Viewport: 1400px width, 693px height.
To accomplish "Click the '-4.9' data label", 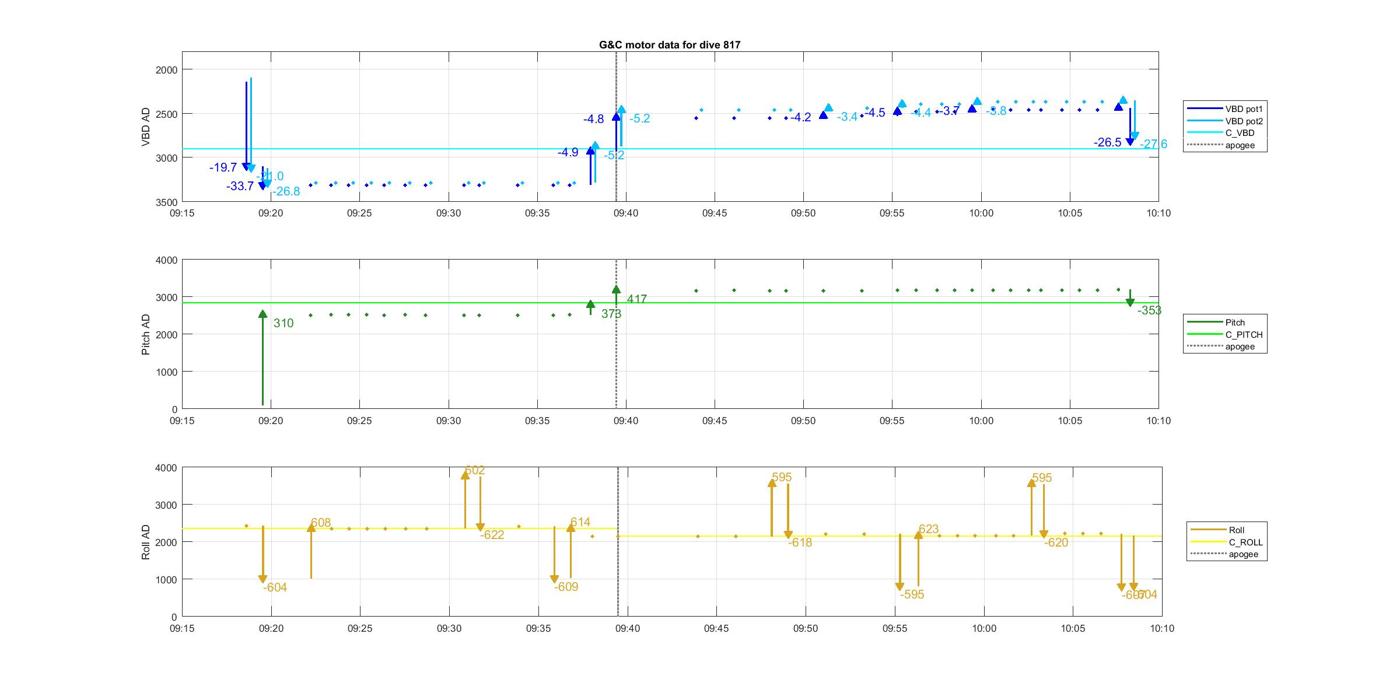I will click(568, 152).
